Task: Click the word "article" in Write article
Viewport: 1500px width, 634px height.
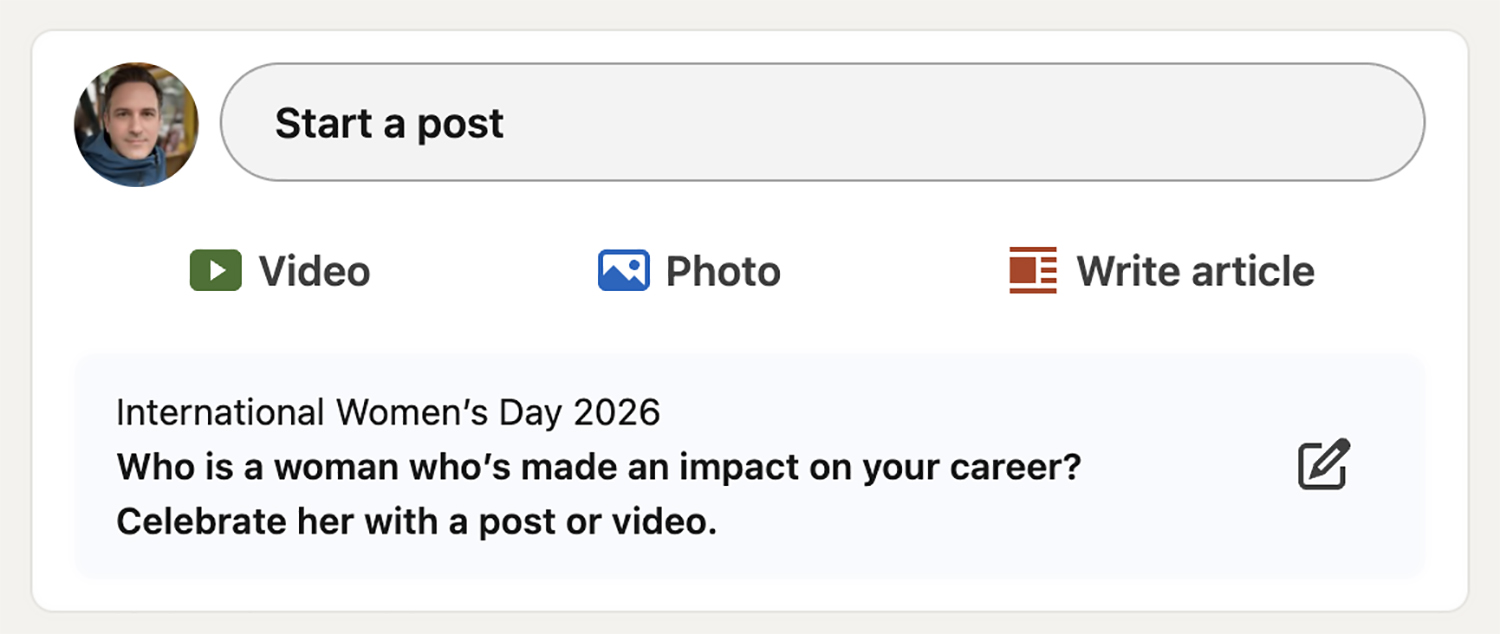Action: [x=1254, y=271]
